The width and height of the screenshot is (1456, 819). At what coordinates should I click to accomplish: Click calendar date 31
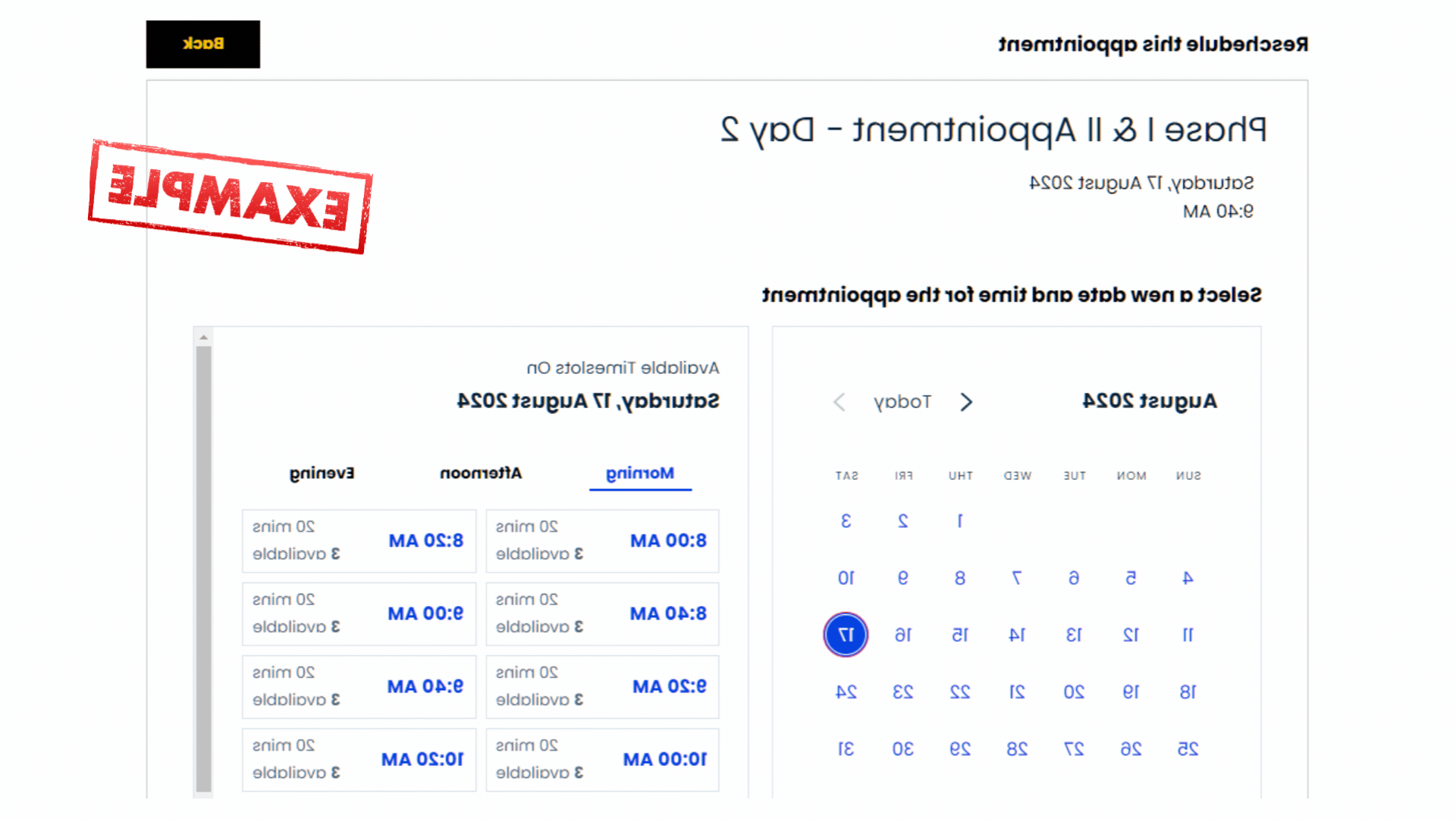click(848, 748)
